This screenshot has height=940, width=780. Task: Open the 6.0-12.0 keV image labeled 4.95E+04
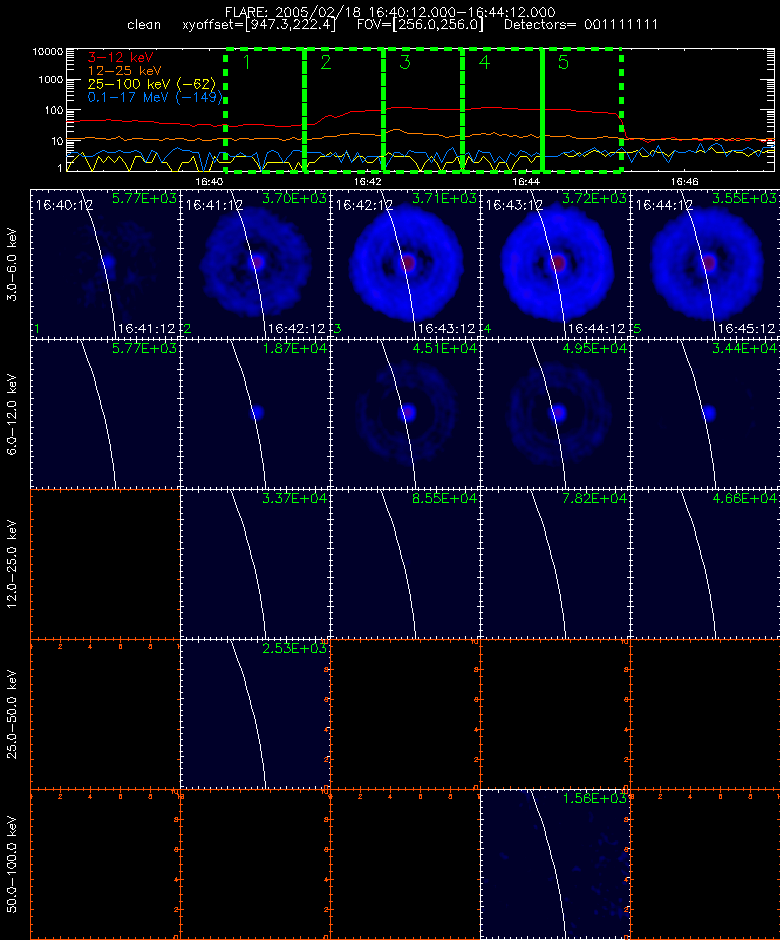tap(555, 414)
